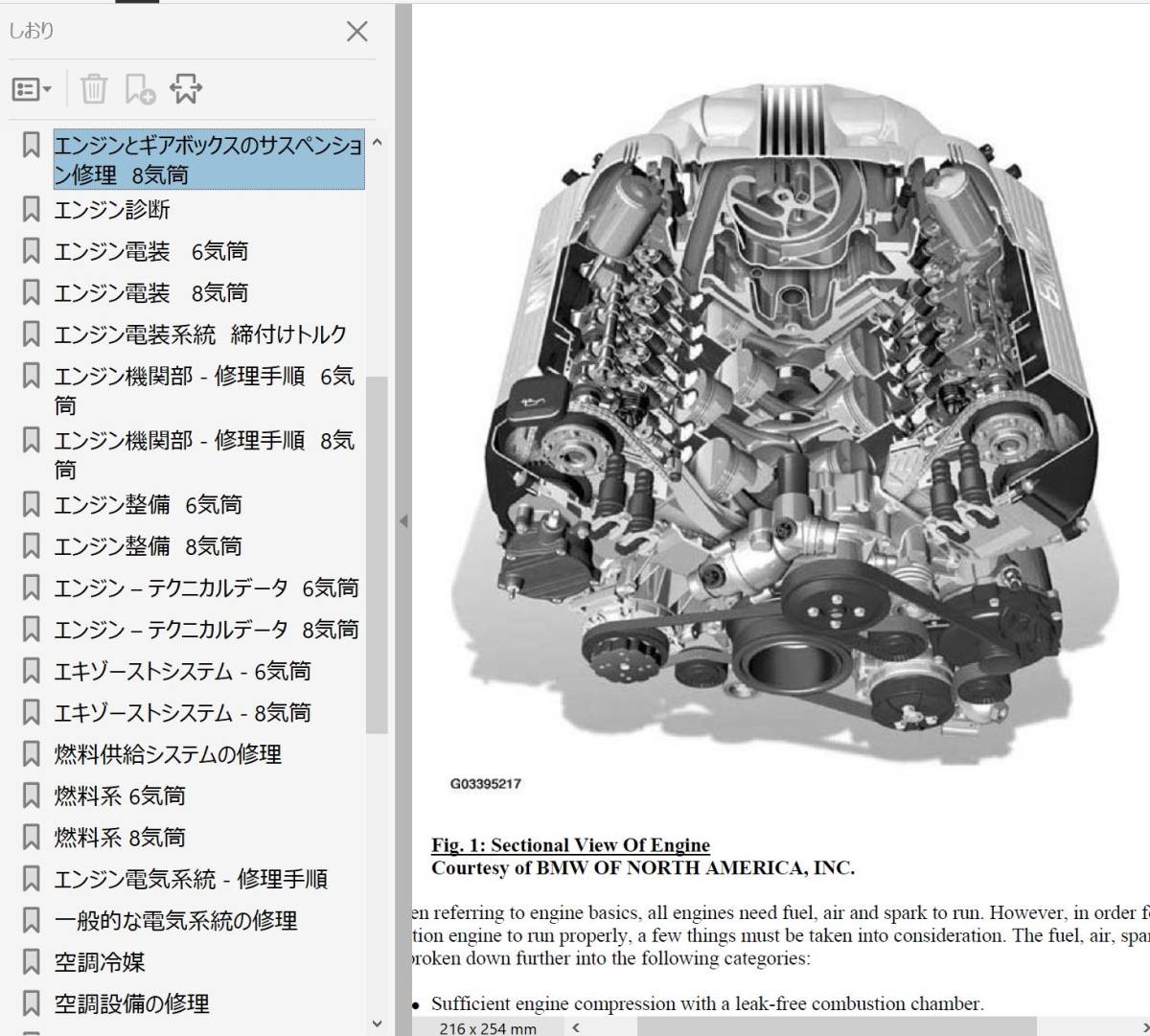Image resolution: width=1150 pixels, height=1036 pixels.
Task: Click bookmark icon of サスペンション修理 8気筒 entry
Action: pos(32,146)
